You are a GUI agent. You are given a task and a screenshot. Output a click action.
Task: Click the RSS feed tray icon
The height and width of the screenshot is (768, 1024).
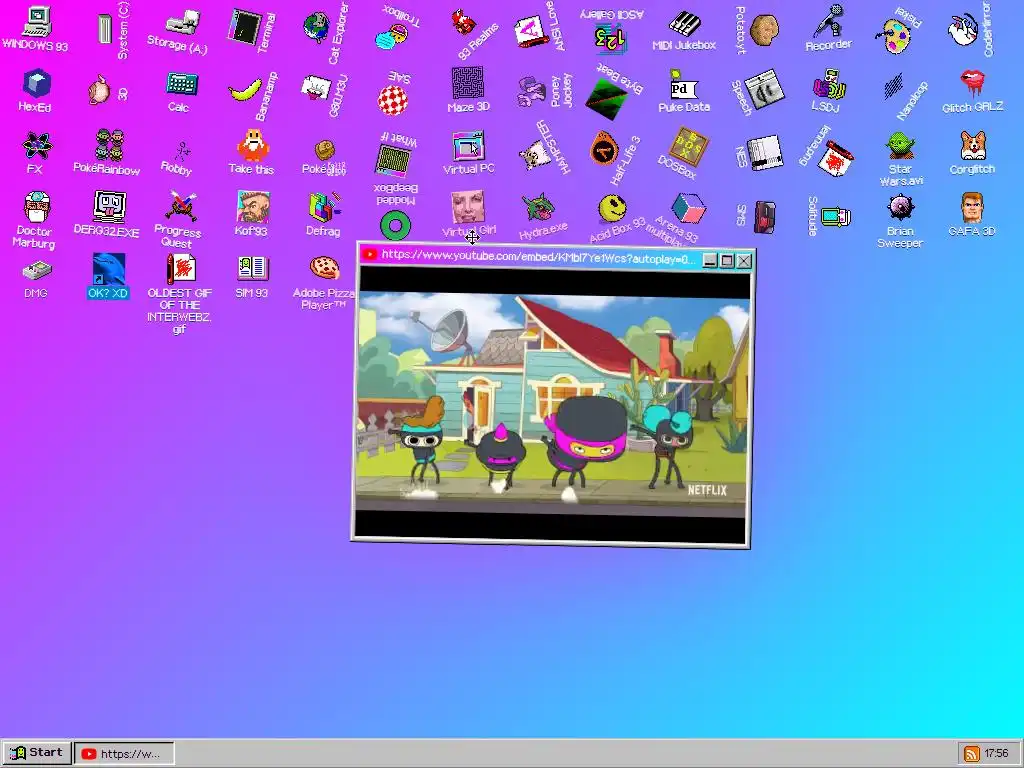click(x=972, y=754)
